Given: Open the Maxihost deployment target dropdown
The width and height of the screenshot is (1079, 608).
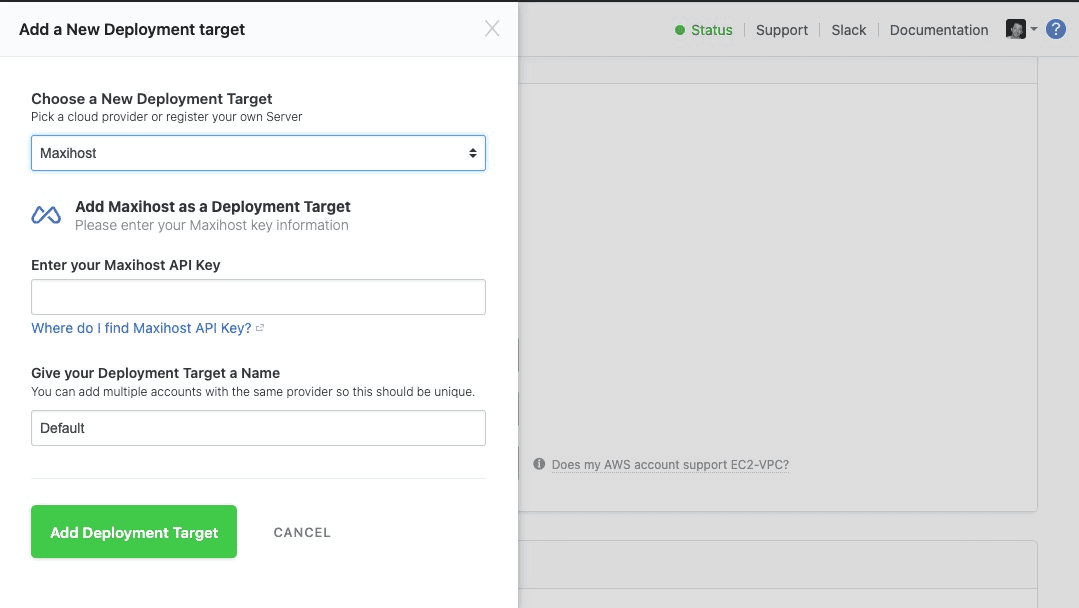Looking at the screenshot, I should tap(258, 153).
